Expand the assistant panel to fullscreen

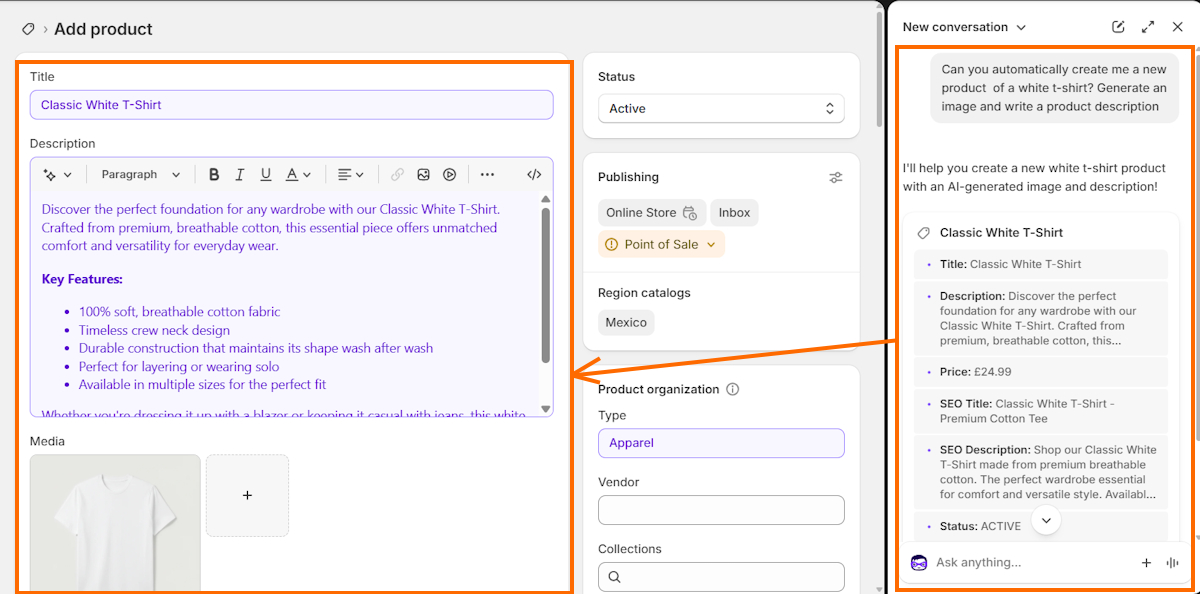pyautogui.click(x=1147, y=27)
